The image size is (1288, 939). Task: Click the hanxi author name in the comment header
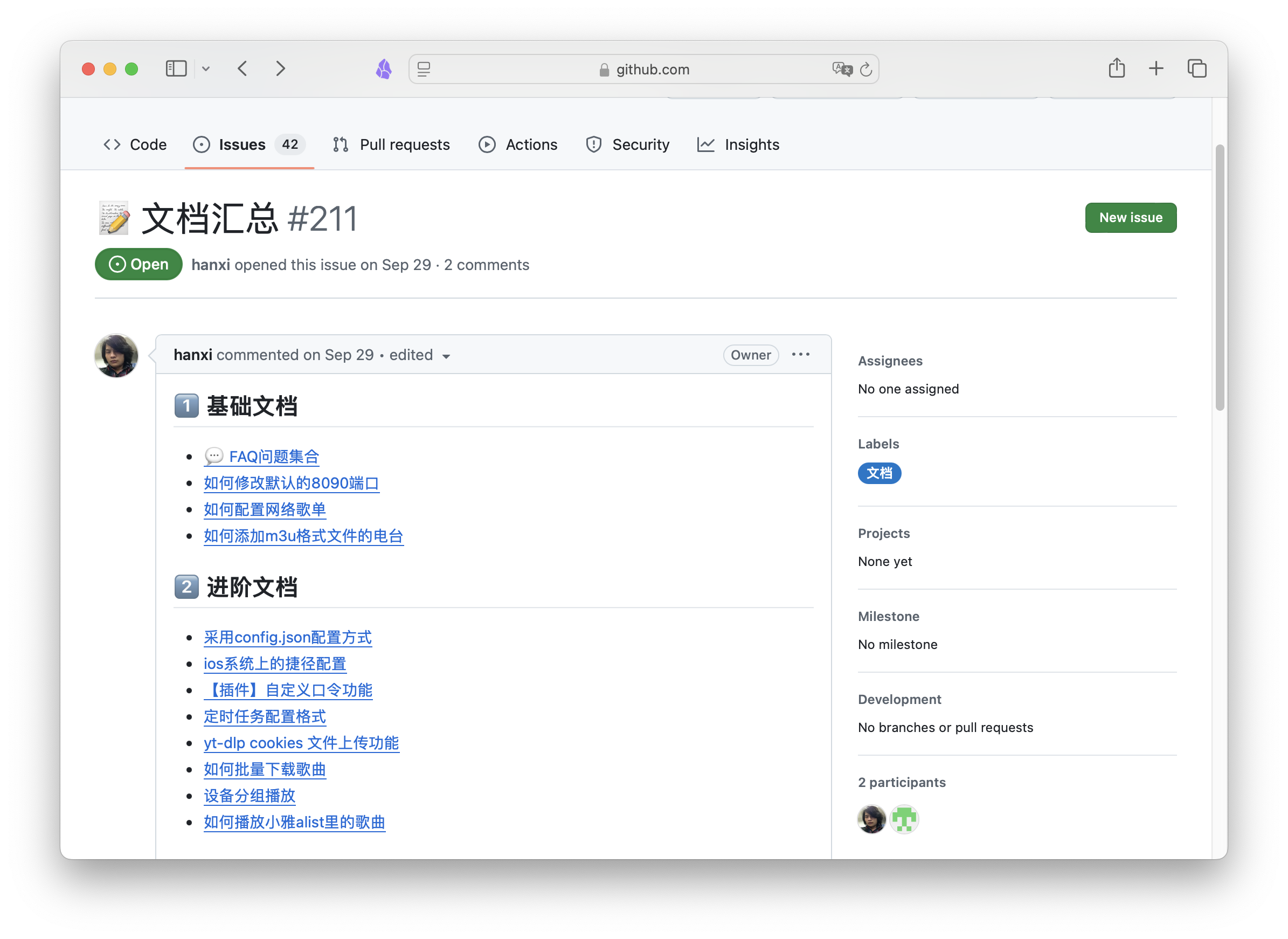[192, 355]
